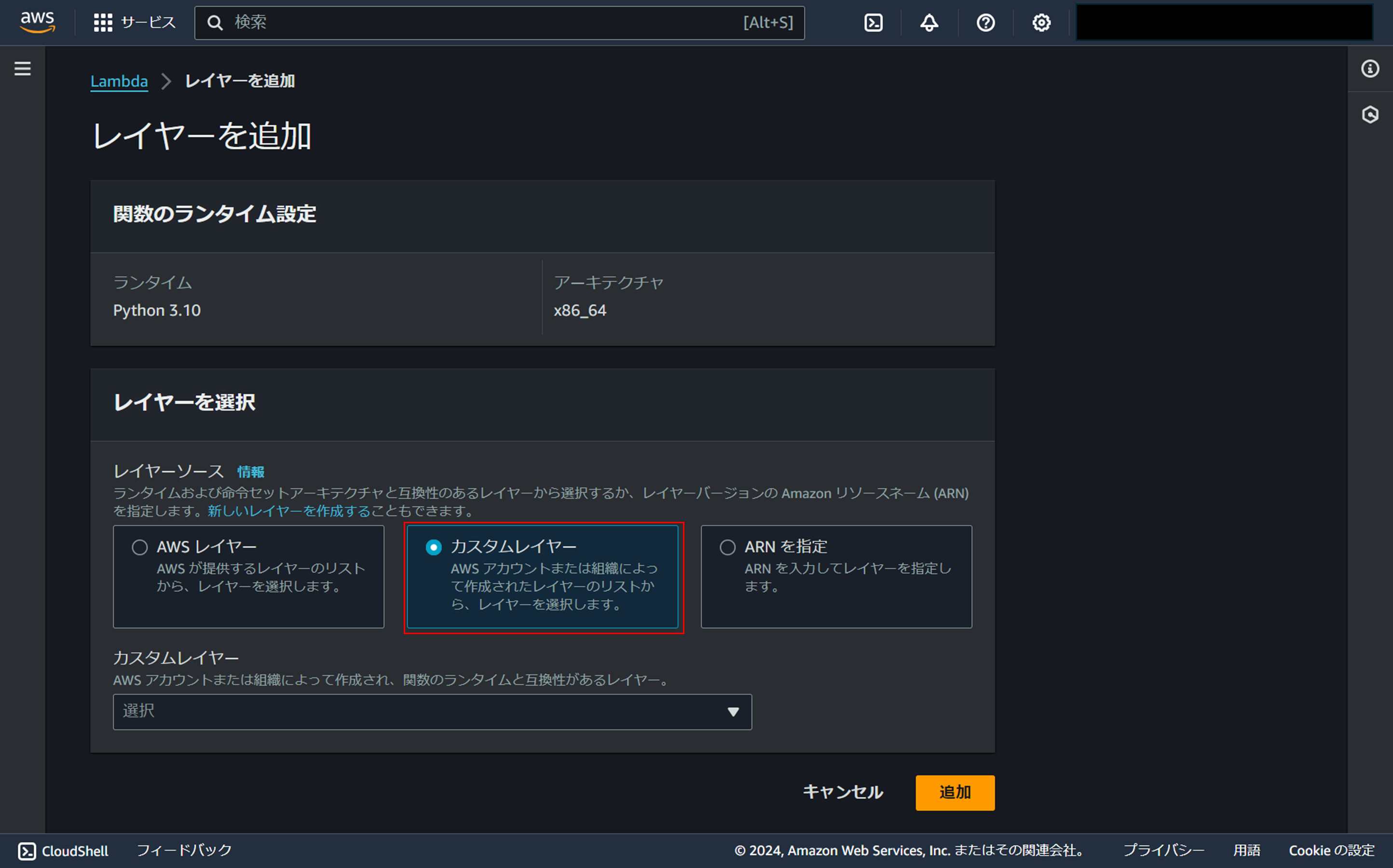This screenshot has width=1393, height=868.
Task: Open the notifications bell
Action: point(929,22)
